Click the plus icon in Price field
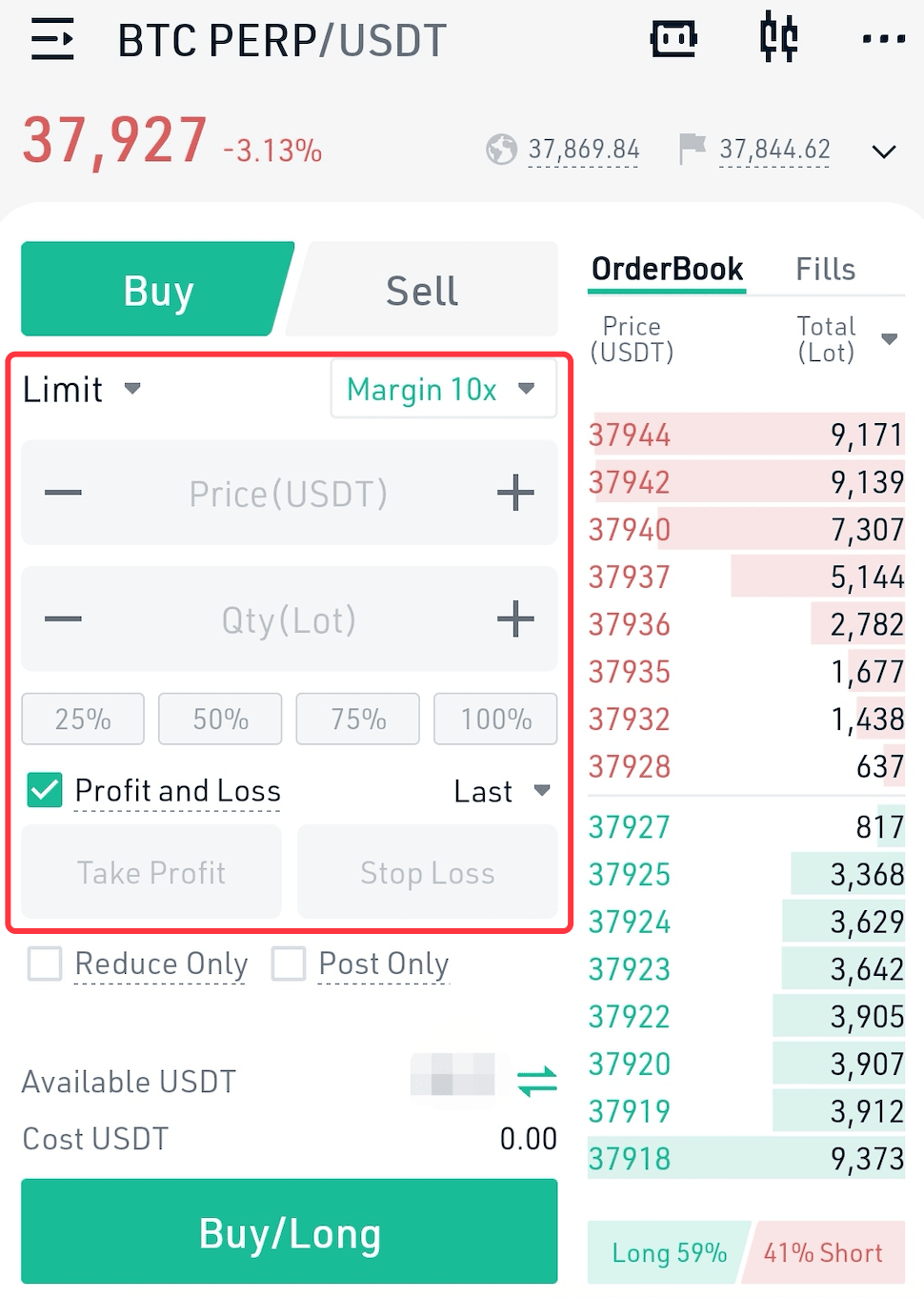Screen dimensions: 924x1298 (515, 493)
